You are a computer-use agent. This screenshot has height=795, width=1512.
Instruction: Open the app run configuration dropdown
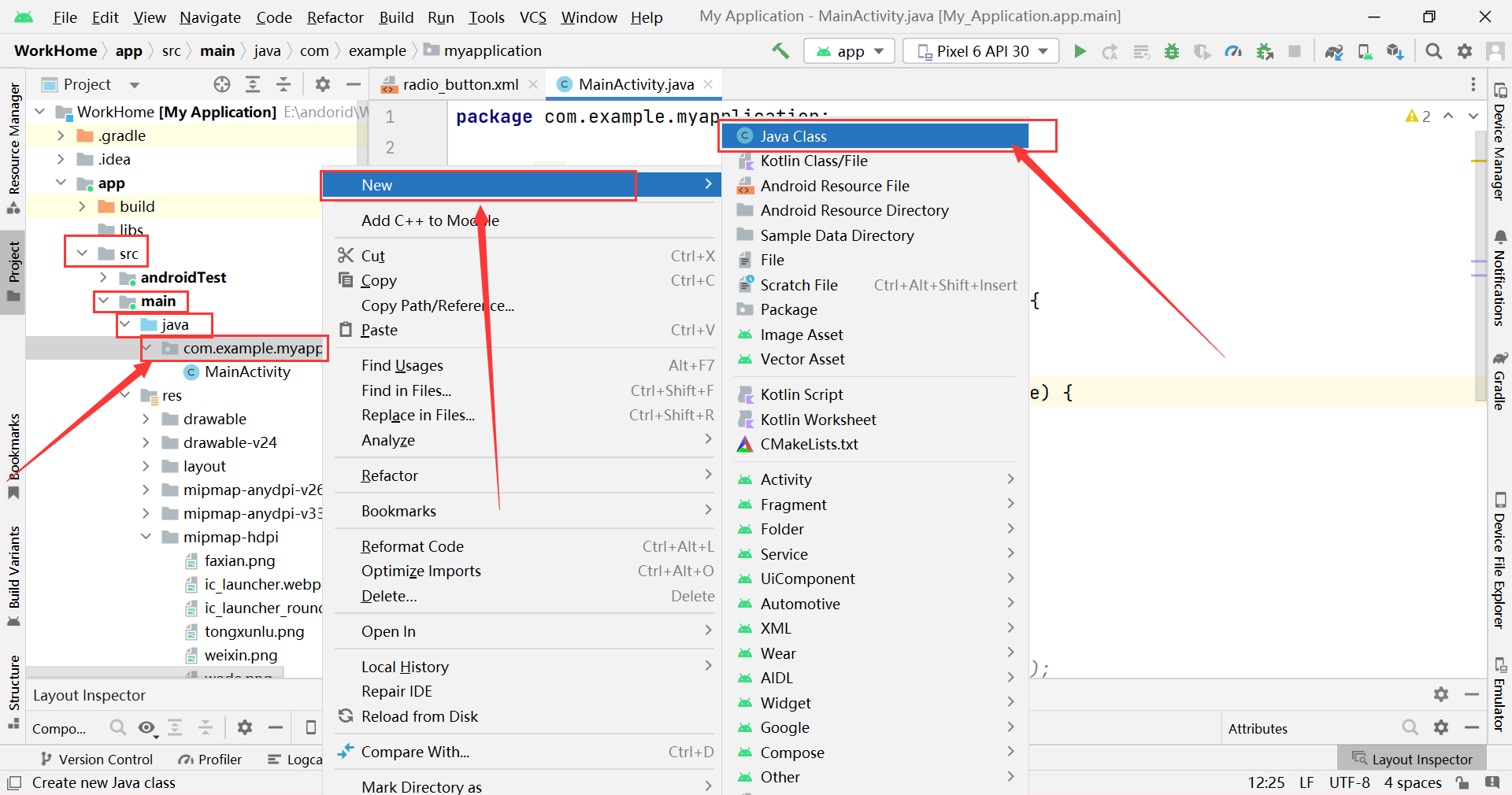point(849,51)
